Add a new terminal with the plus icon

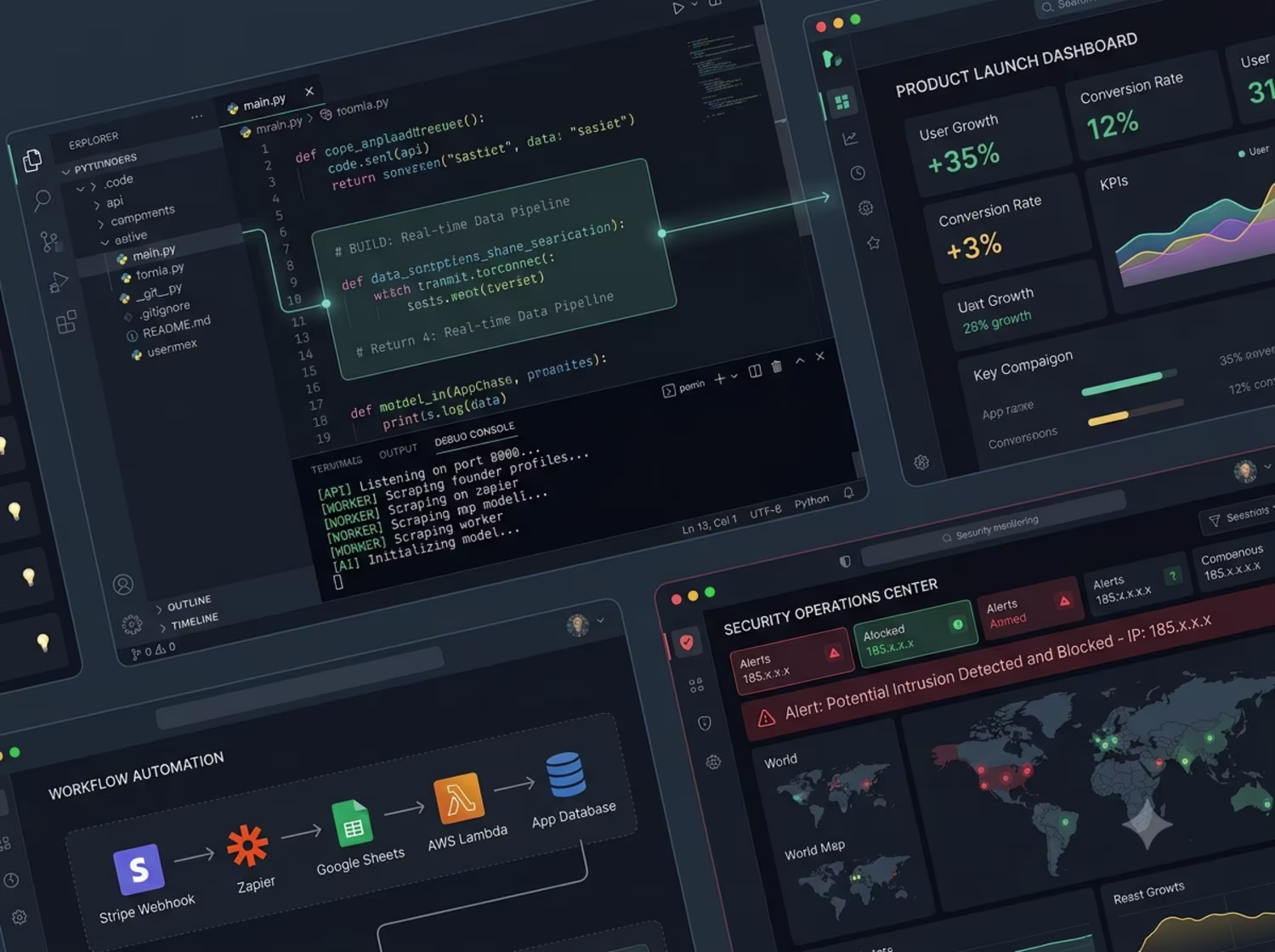click(719, 378)
